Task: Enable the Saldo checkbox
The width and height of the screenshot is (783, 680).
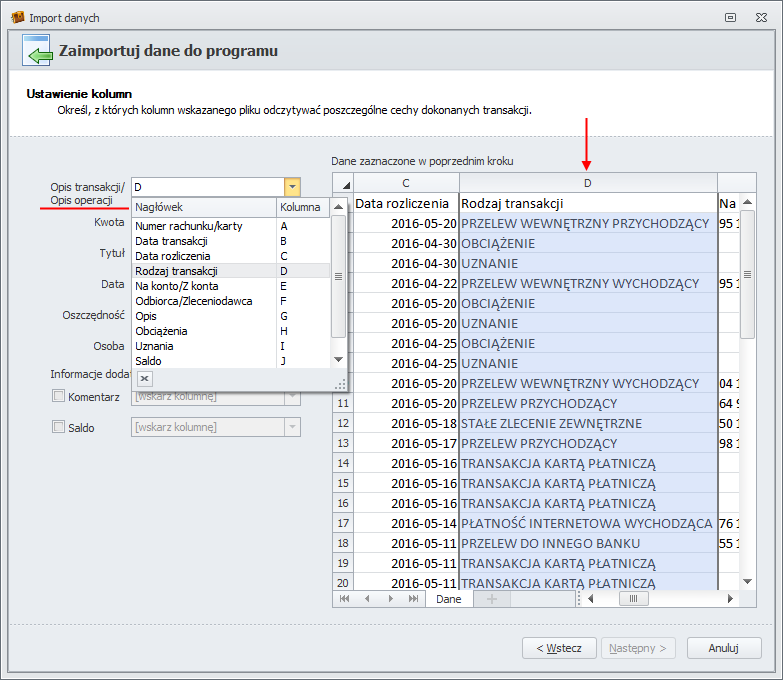Action: pyautogui.click(x=58, y=427)
